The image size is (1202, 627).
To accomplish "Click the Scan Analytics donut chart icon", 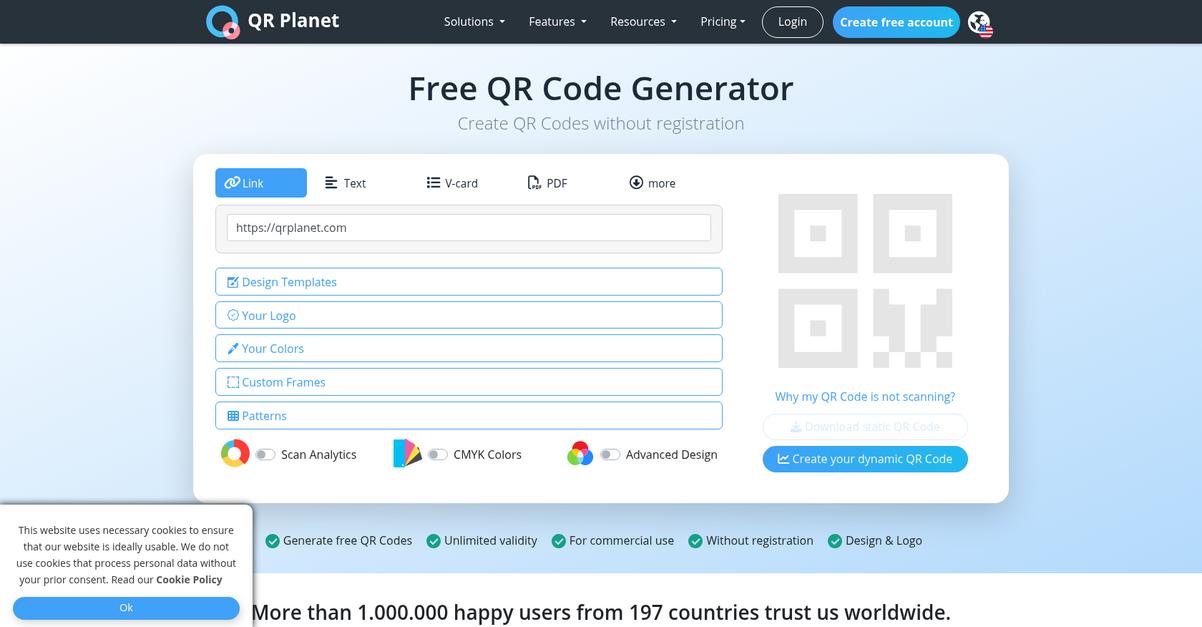I will click(235, 453).
